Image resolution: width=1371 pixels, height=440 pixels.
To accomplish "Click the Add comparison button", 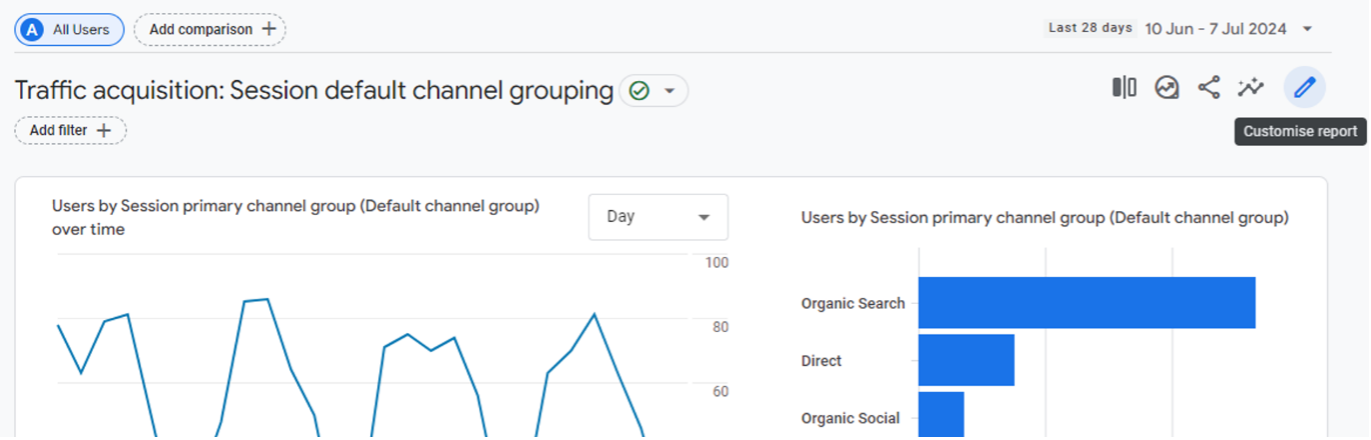I will (210, 30).
